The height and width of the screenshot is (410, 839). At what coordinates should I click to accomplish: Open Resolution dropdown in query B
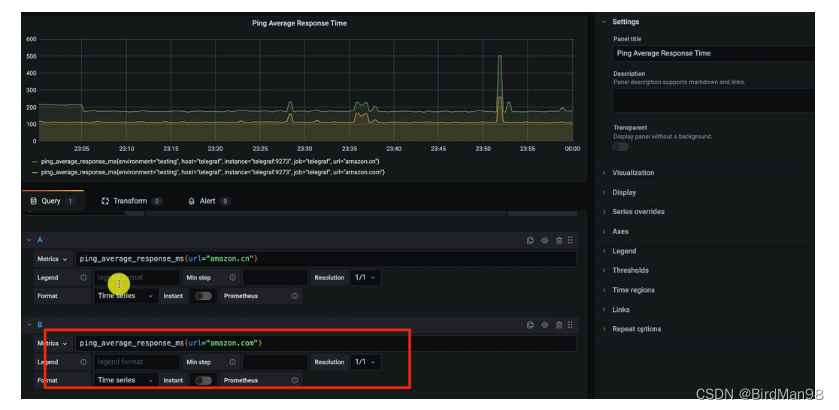click(366, 362)
